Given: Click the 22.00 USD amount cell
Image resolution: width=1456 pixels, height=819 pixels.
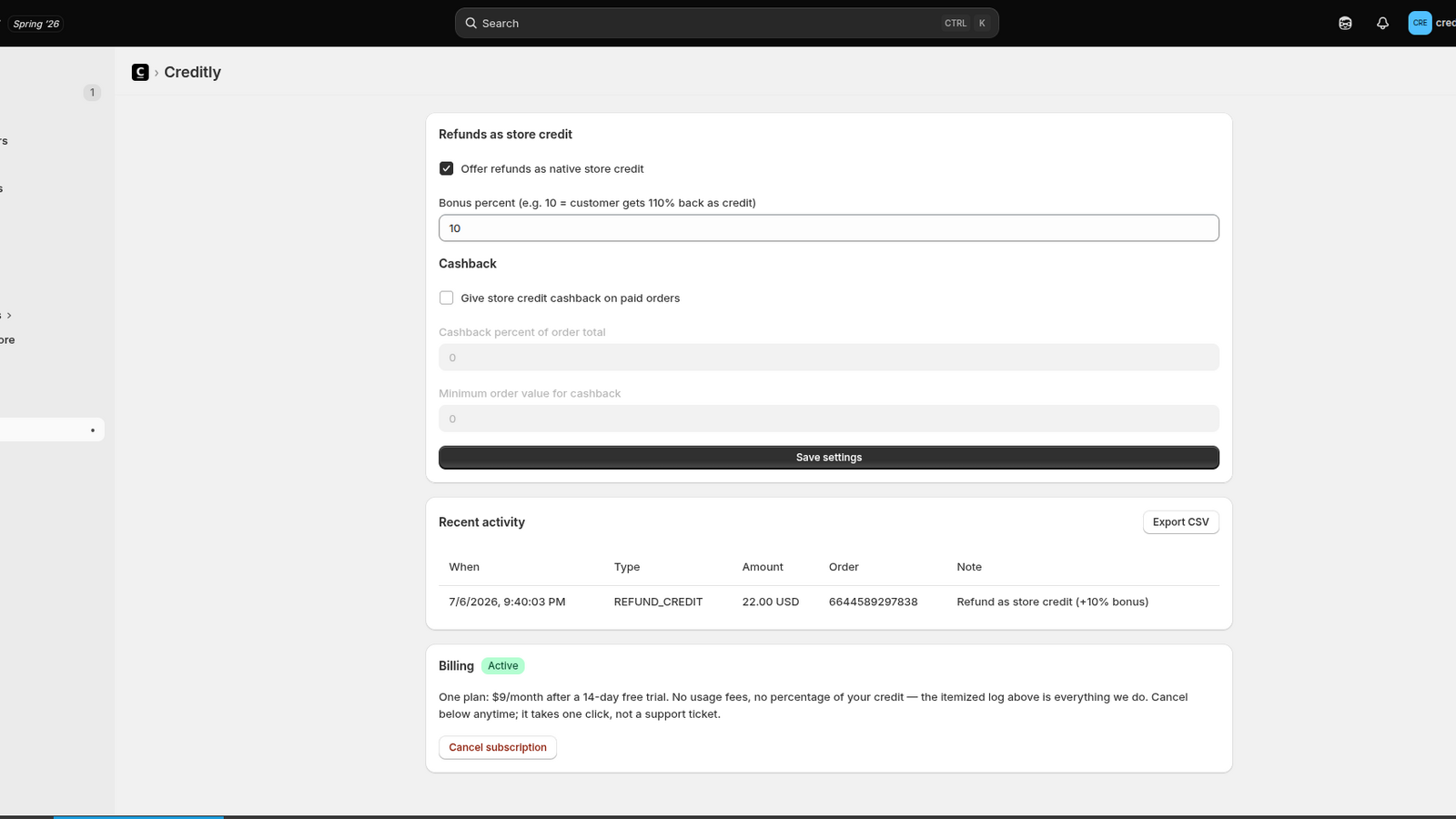Looking at the screenshot, I should pyautogui.click(x=771, y=602).
